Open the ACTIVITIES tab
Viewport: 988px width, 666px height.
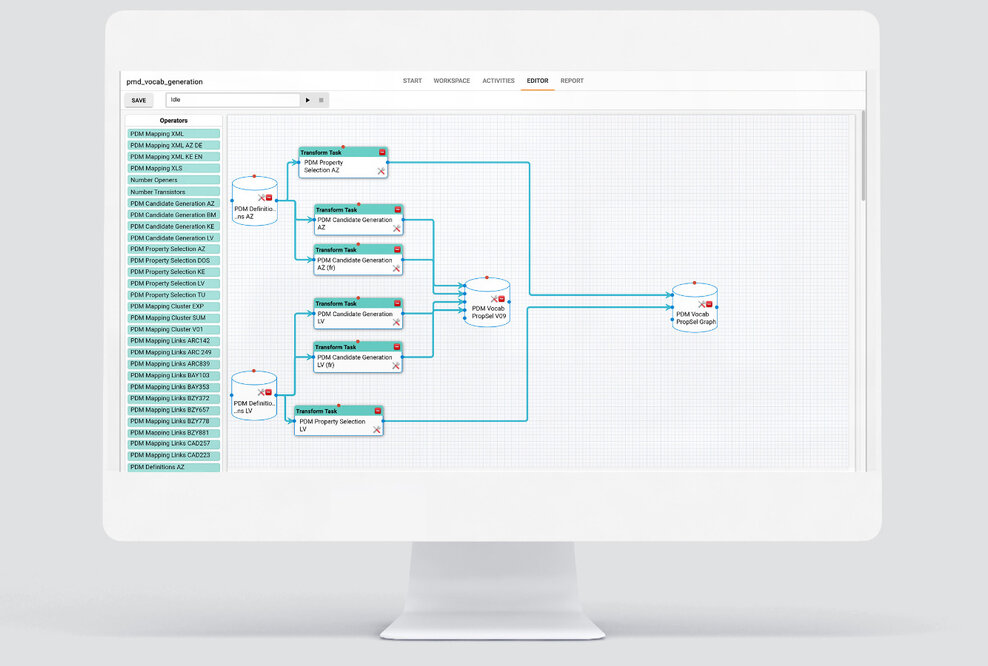coord(498,81)
